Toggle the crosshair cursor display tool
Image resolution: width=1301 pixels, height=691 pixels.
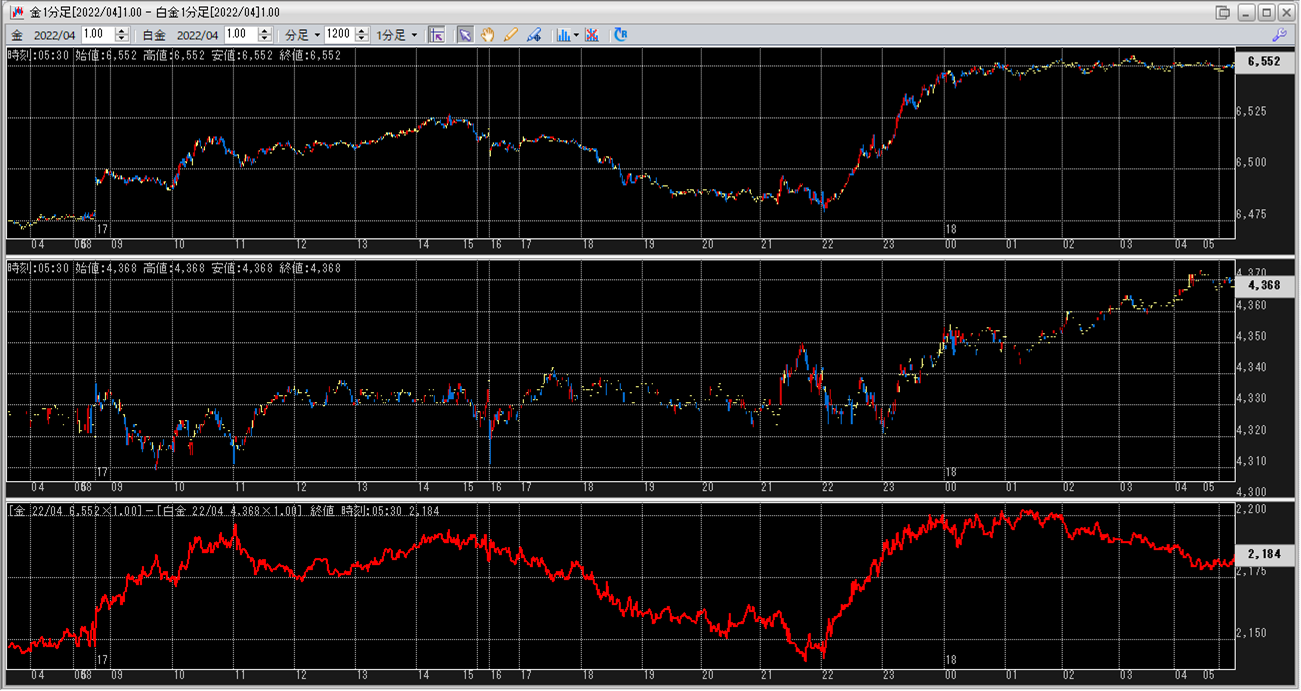pyautogui.click(x=436, y=34)
